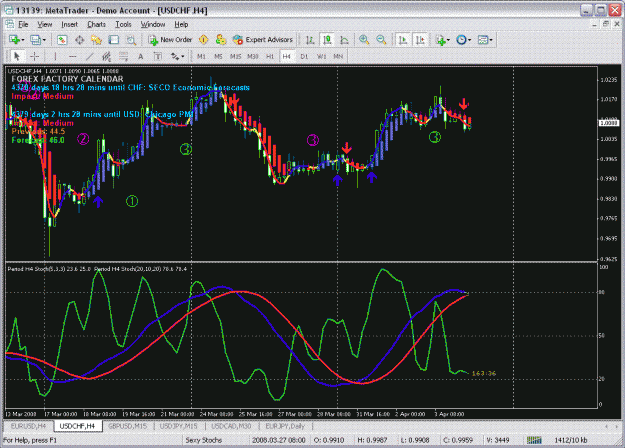This screenshot has height=448, width=625.
Task: Open the Charts menu
Action: point(96,24)
